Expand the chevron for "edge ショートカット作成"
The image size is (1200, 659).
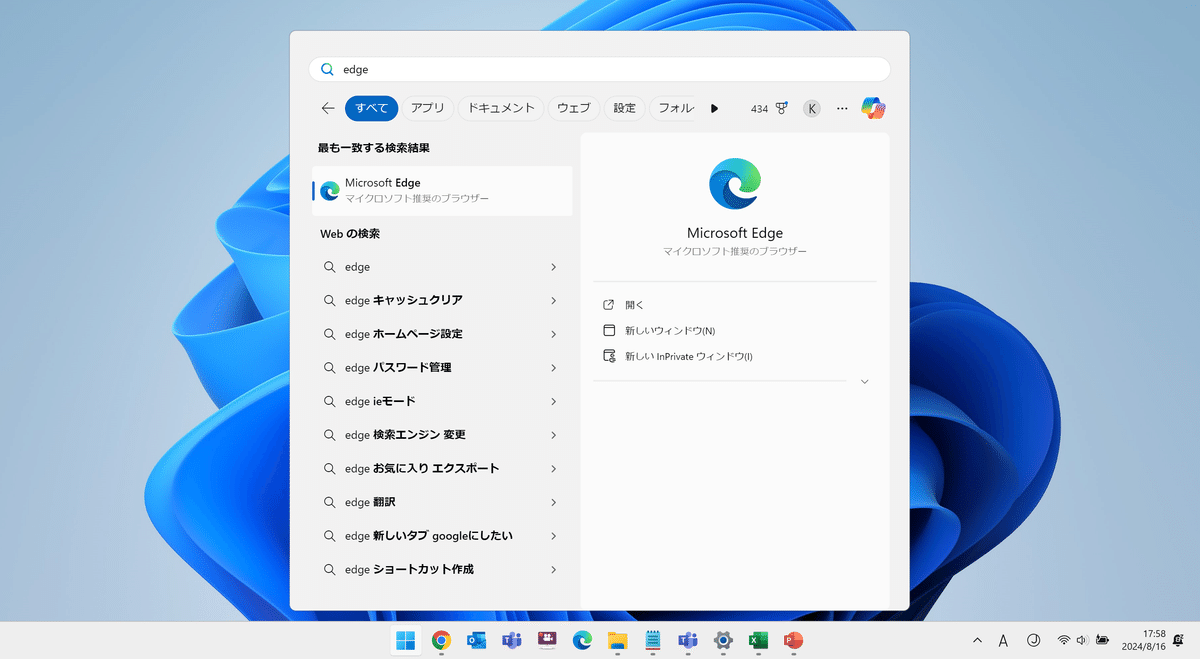[x=554, y=569]
